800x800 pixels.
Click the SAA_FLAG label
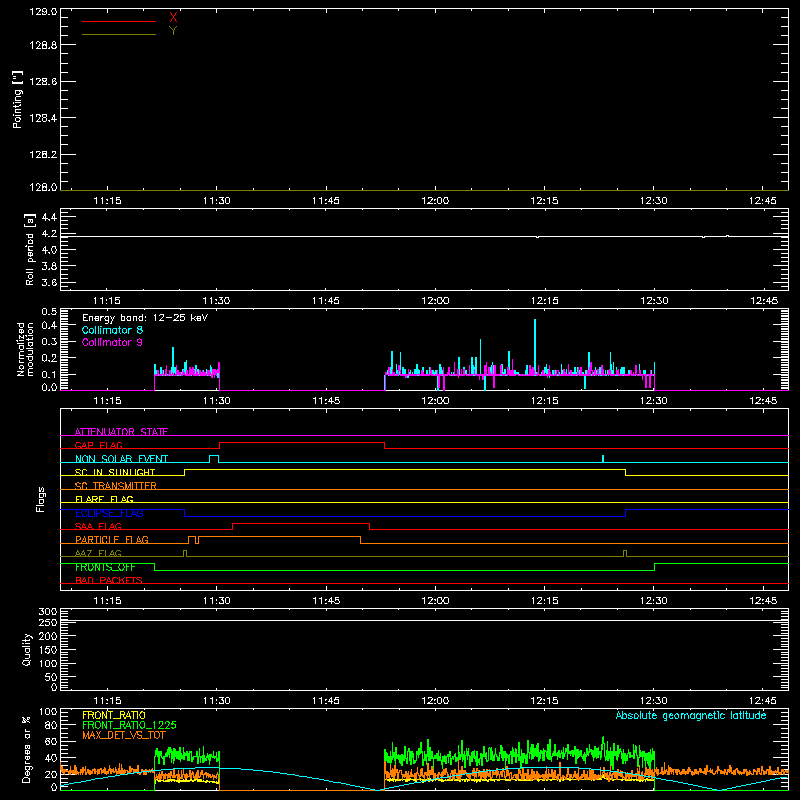(98, 526)
